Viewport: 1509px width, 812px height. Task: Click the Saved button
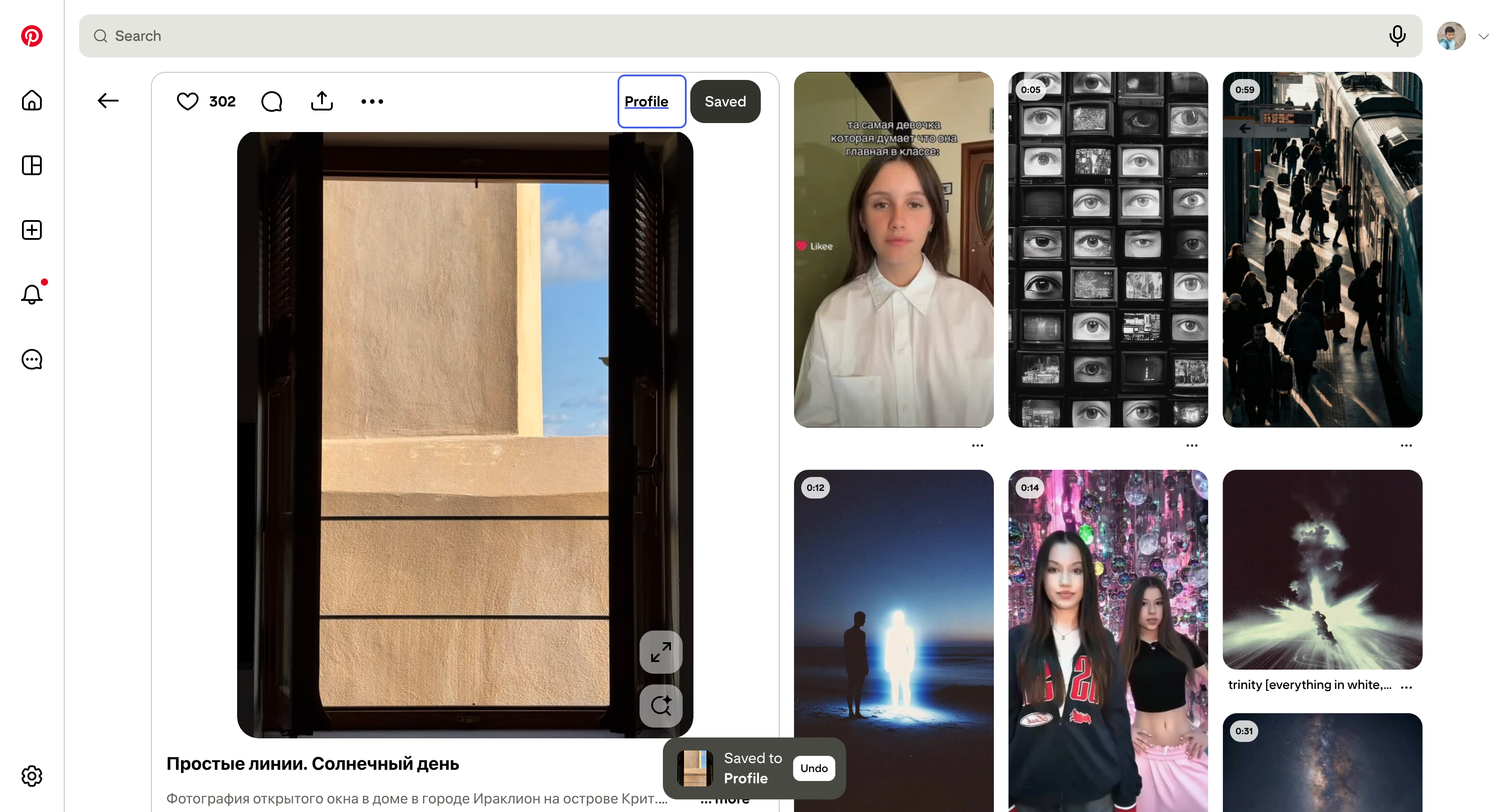[x=725, y=101]
